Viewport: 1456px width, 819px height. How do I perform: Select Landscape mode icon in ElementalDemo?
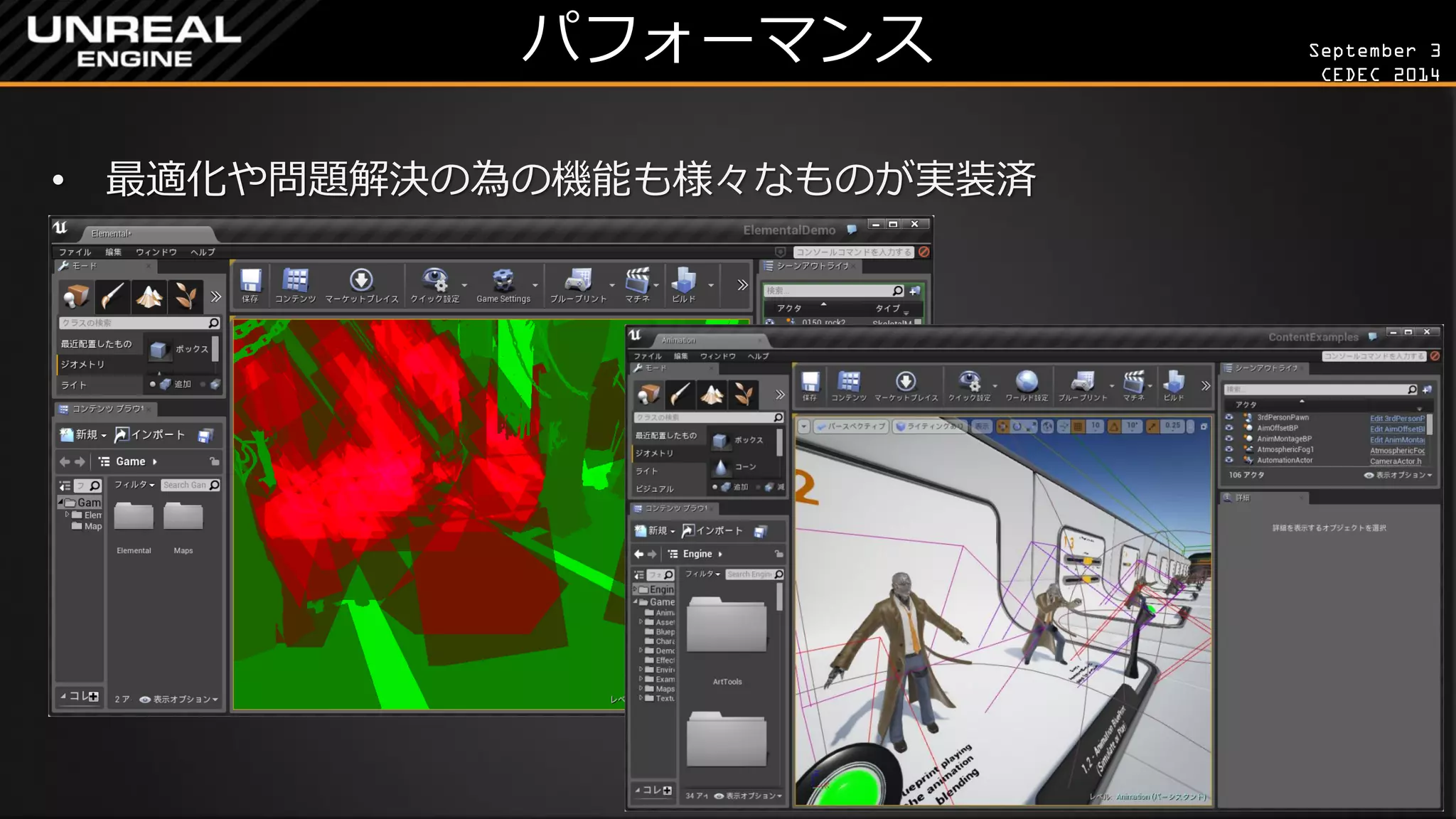[x=149, y=296]
